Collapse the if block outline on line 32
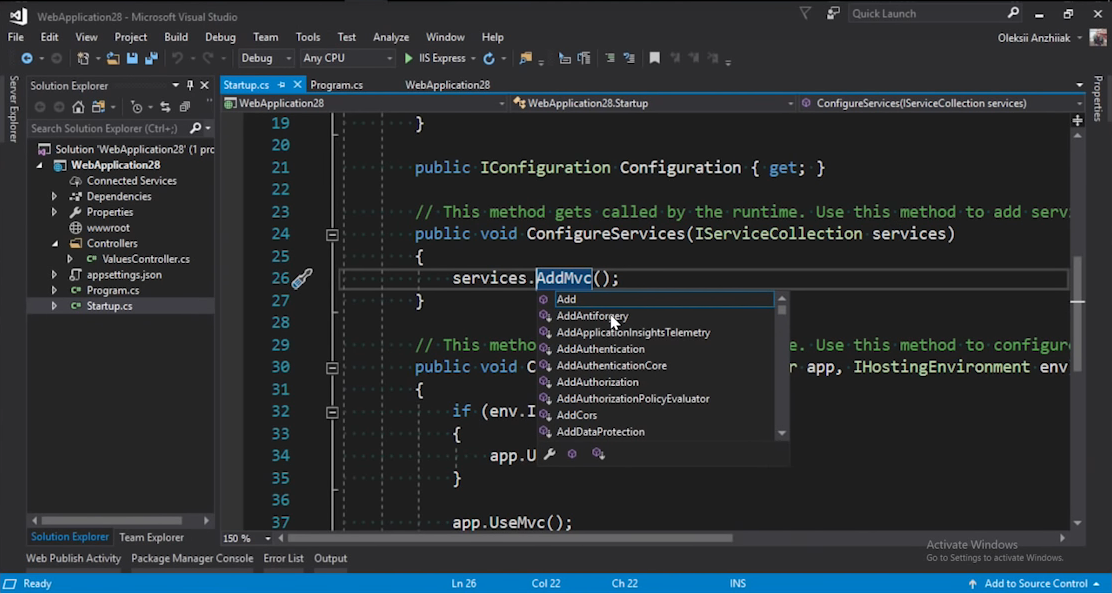The height and width of the screenshot is (594, 1112). [x=332, y=413]
